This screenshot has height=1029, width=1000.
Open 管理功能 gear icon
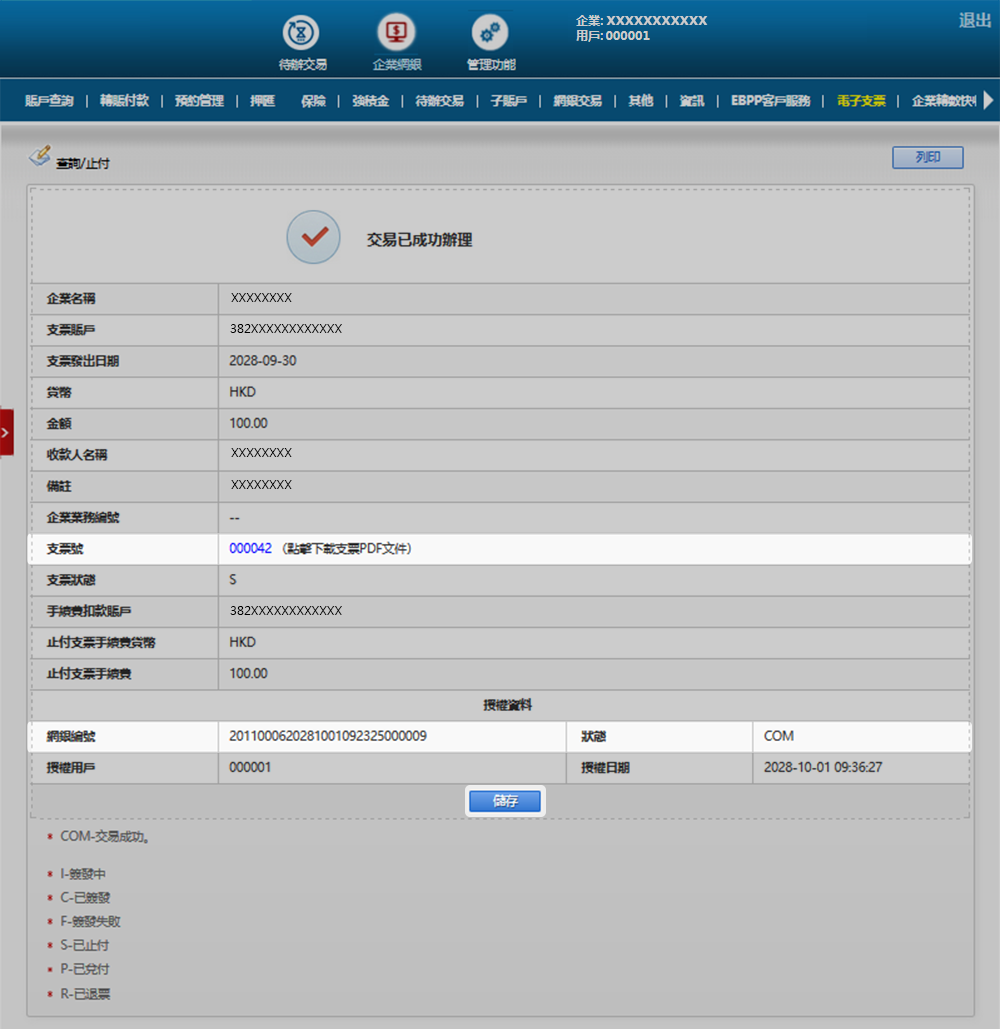pyautogui.click(x=490, y=34)
